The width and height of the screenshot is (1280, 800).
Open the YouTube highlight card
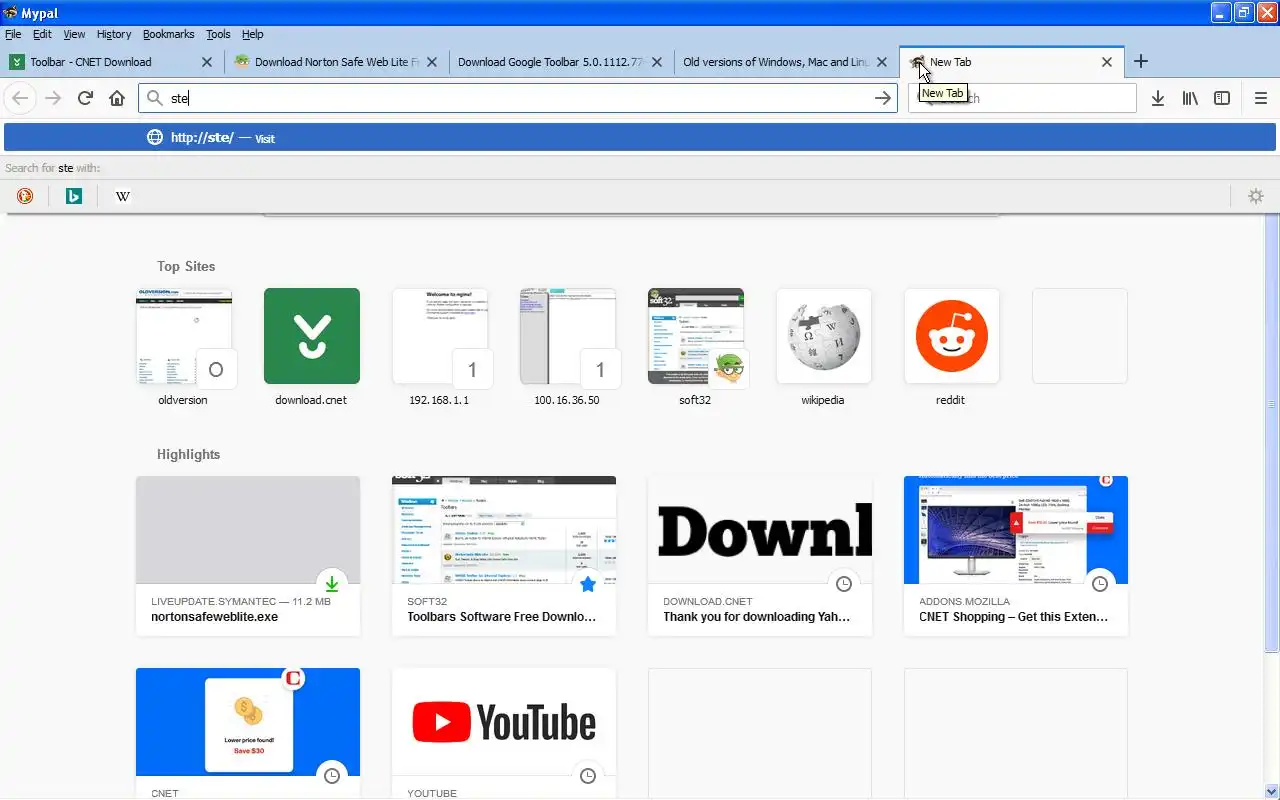click(504, 734)
